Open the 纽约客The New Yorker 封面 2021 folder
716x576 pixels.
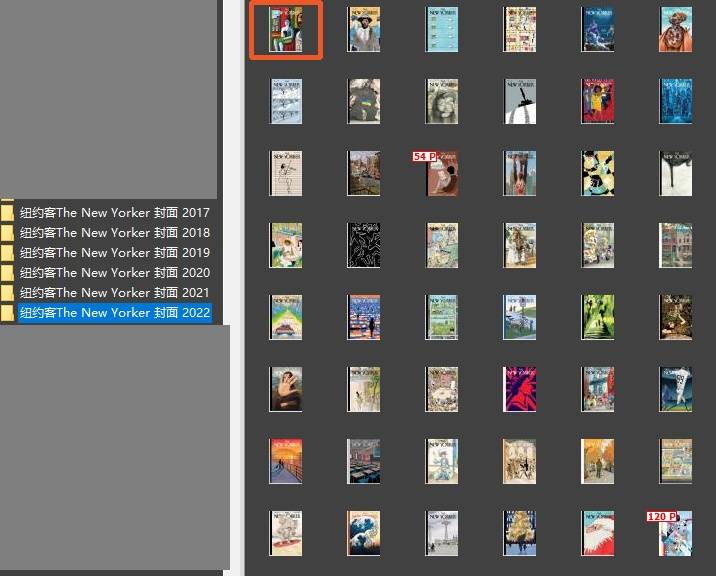pyautogui.click(x=114, y=293)
